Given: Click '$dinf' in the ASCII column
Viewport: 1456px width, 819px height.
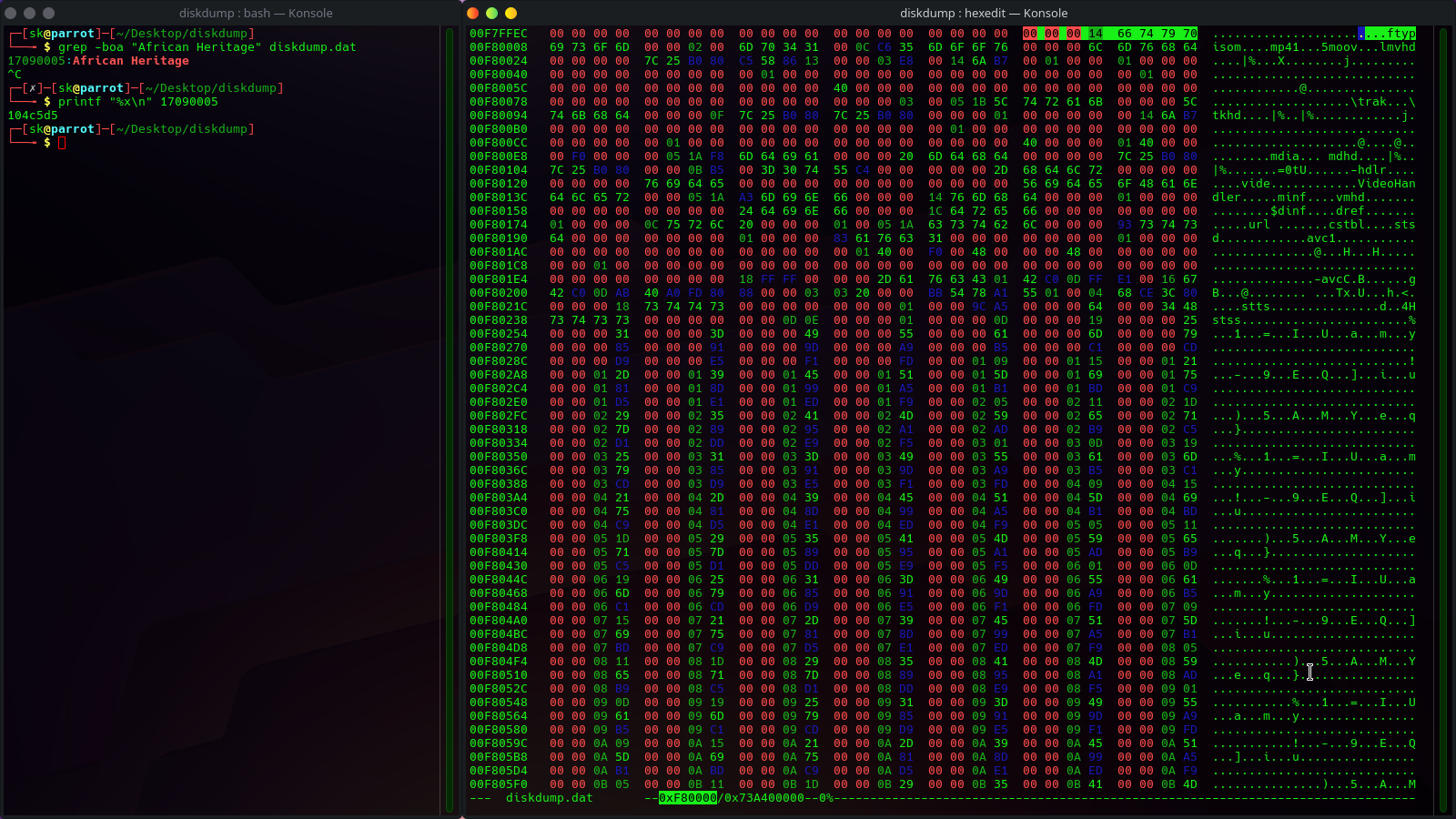Looking at the screenshot, I should 1289,211.
